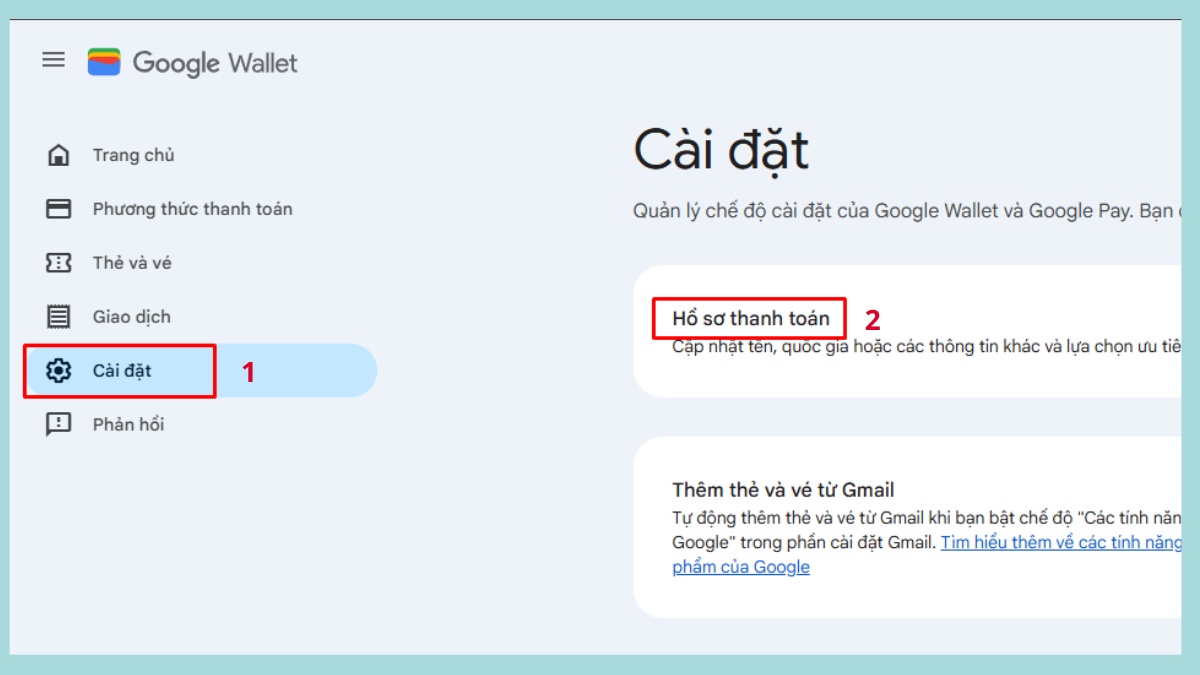The image size is (1200, 675).
Task: Click the Google Wallet logo icon
Action: [104, 62]
